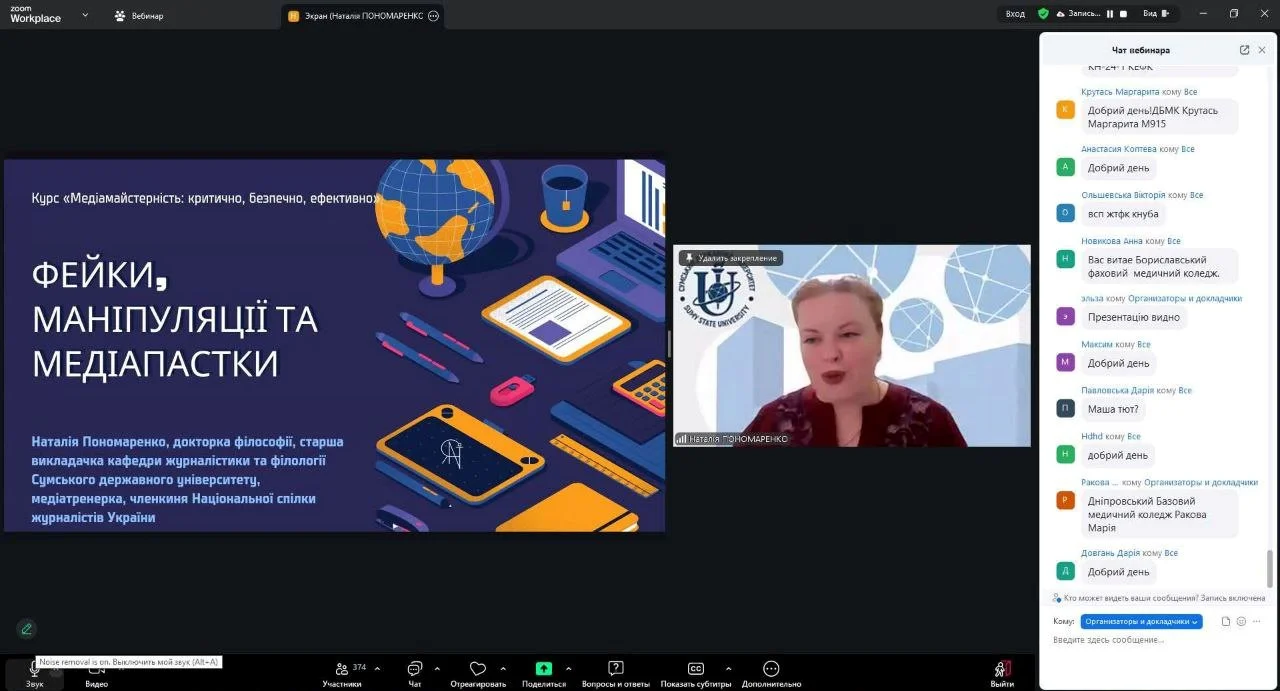Toggle camera with the Видео button
The height and width of the screenshot is (691, 1280).
pos(96,673)
